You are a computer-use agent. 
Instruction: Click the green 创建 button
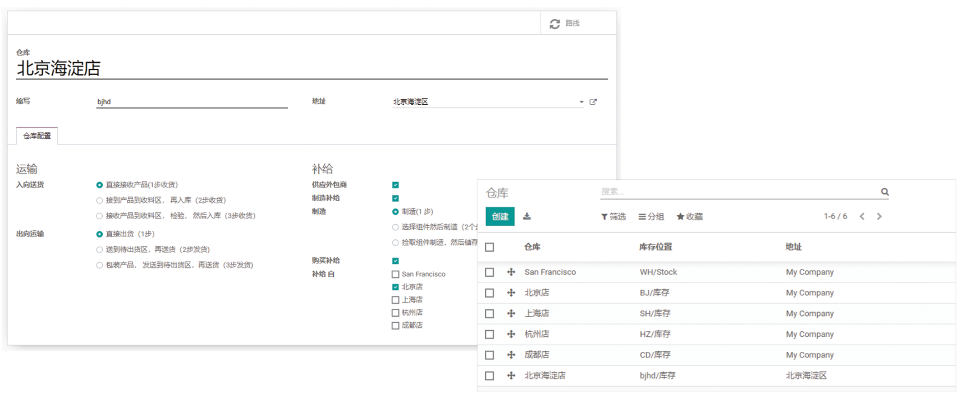click(500, 216)
